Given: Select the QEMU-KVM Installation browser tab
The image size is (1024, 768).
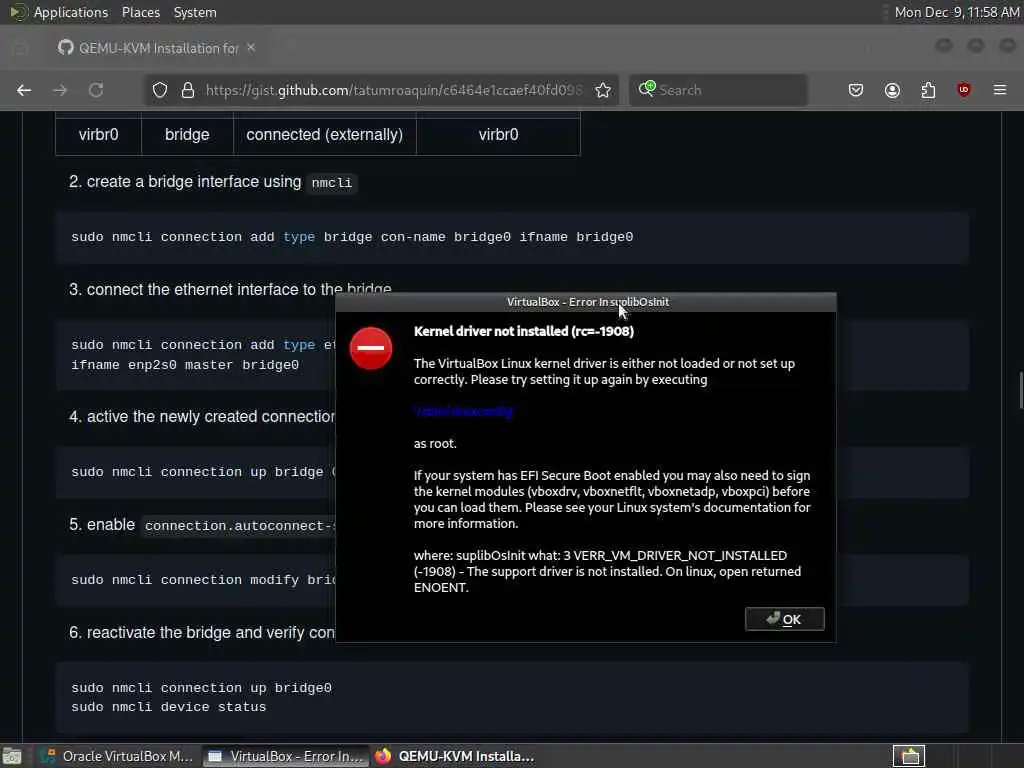Looking at the screenshot, I should (157, 48).
